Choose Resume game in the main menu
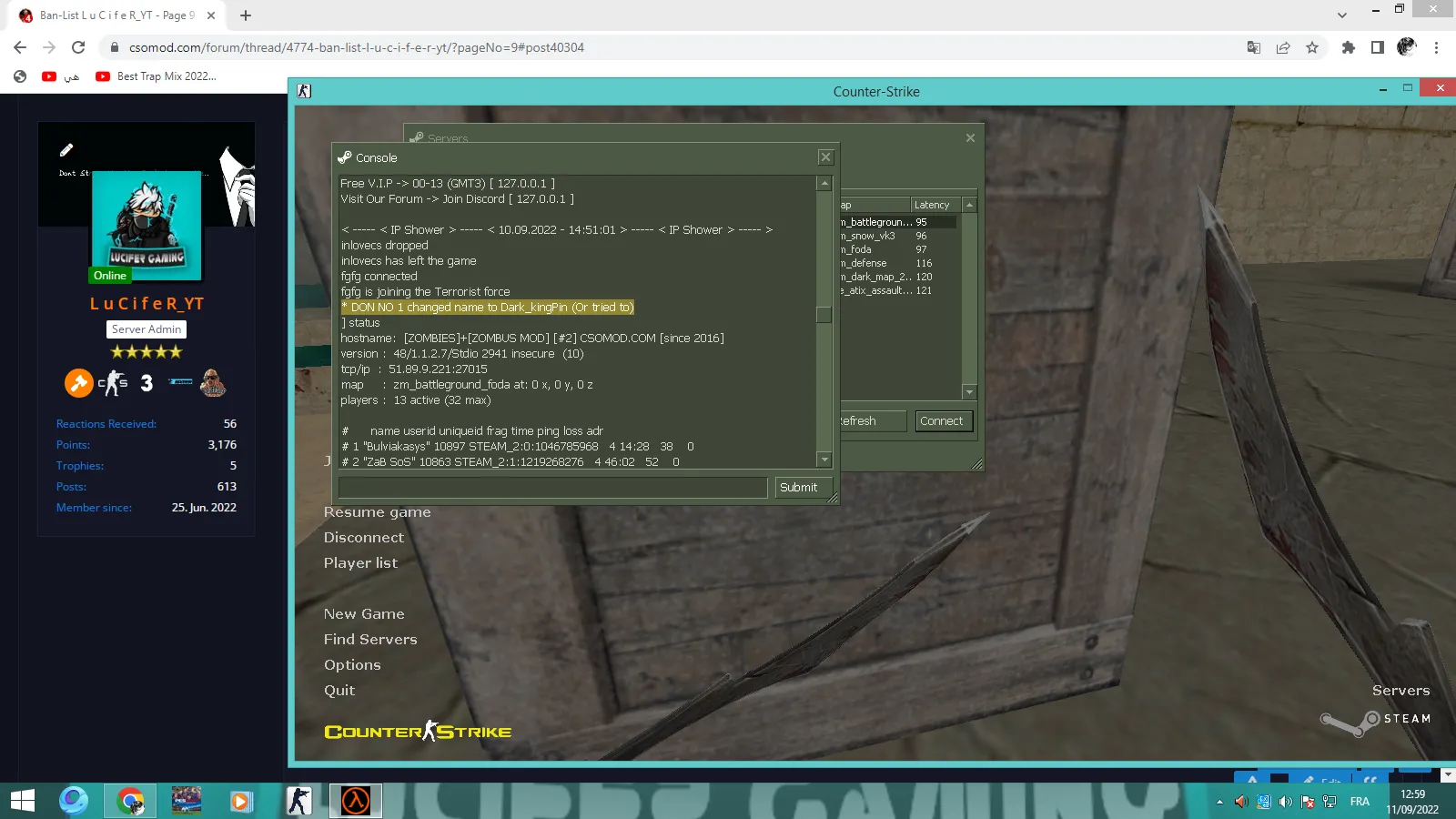This screenshot has width=1456, height=819. [x=378, y=512]
